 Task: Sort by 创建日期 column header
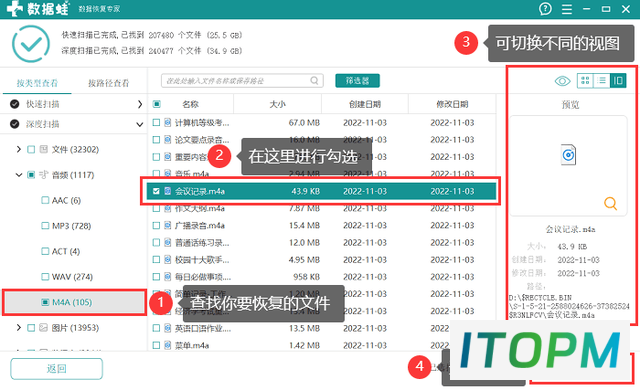365,104
